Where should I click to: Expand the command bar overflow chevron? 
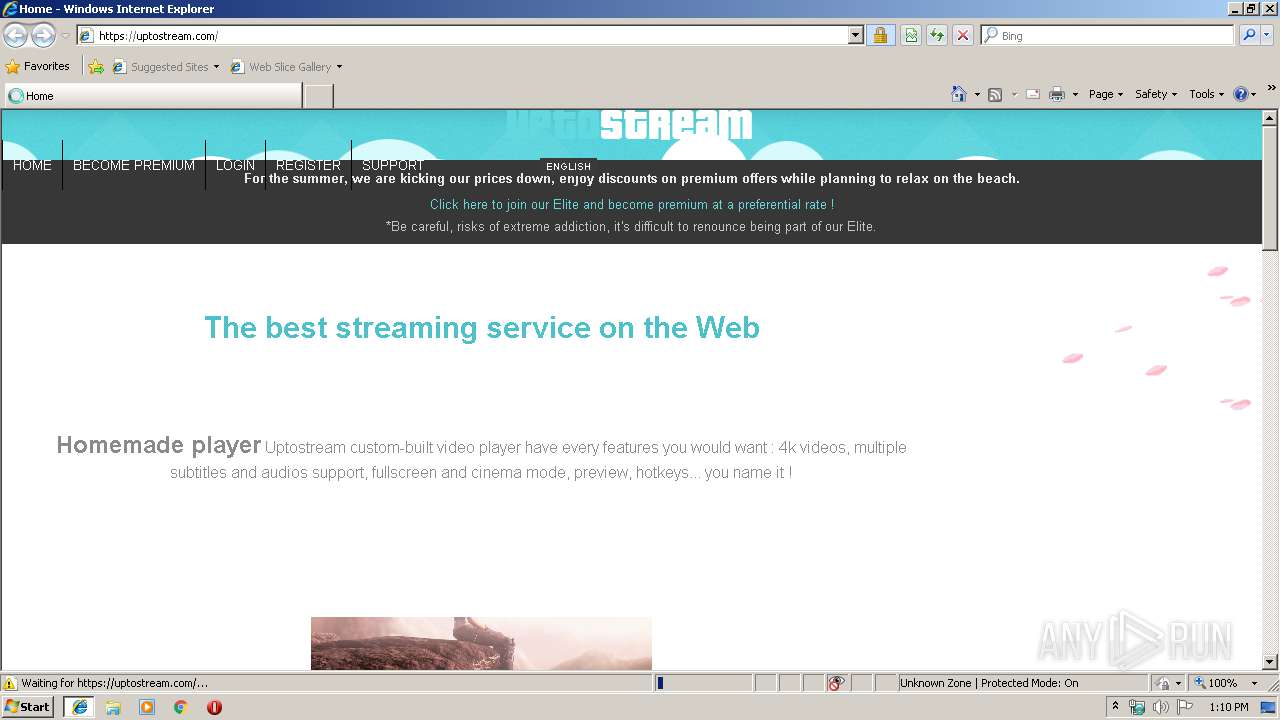tap(1271, 89)
